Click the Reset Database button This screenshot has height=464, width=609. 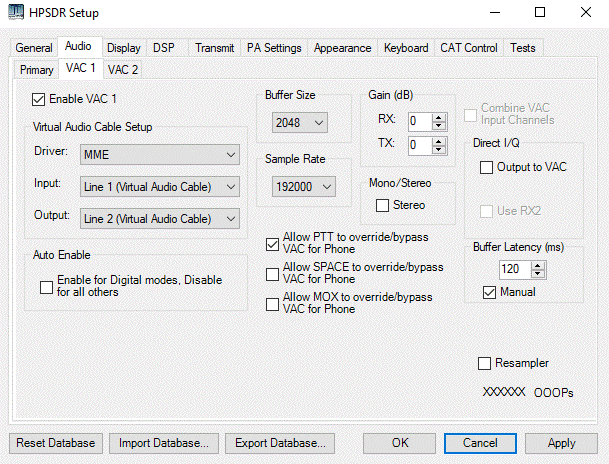click(x=56, y=443)
